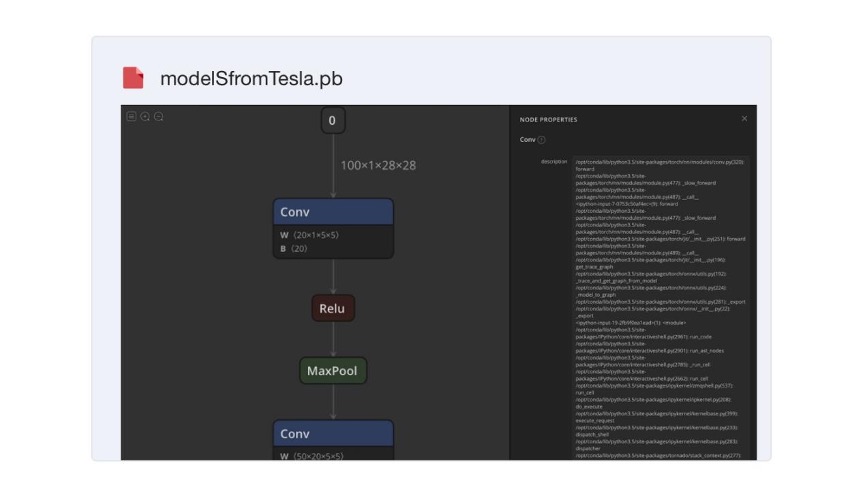The image size is (864, 497).
Task: Click the description field text box
Action: pos(661,307)
